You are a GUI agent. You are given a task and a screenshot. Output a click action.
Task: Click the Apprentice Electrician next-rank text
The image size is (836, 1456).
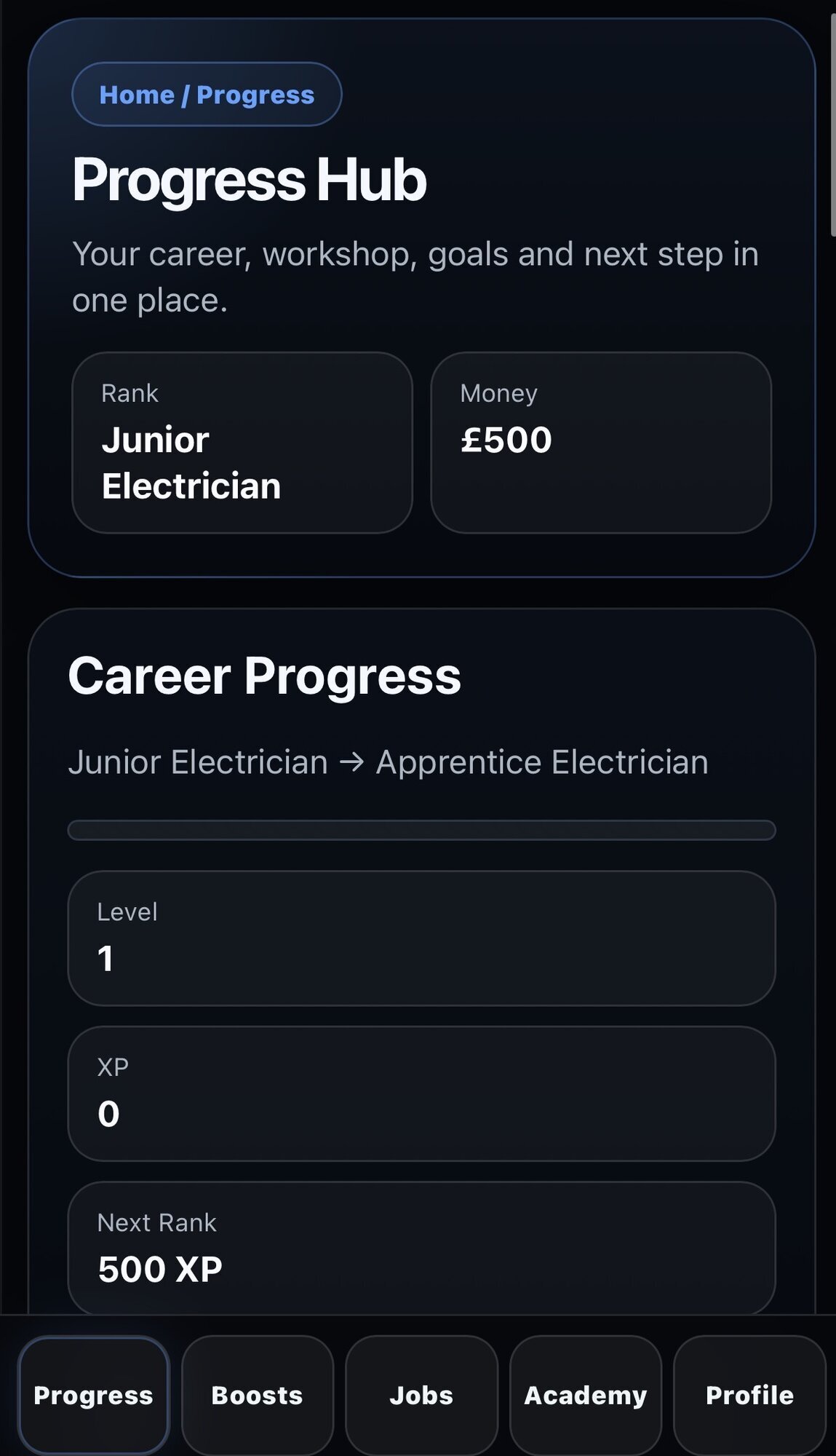[x=542, y=763]
